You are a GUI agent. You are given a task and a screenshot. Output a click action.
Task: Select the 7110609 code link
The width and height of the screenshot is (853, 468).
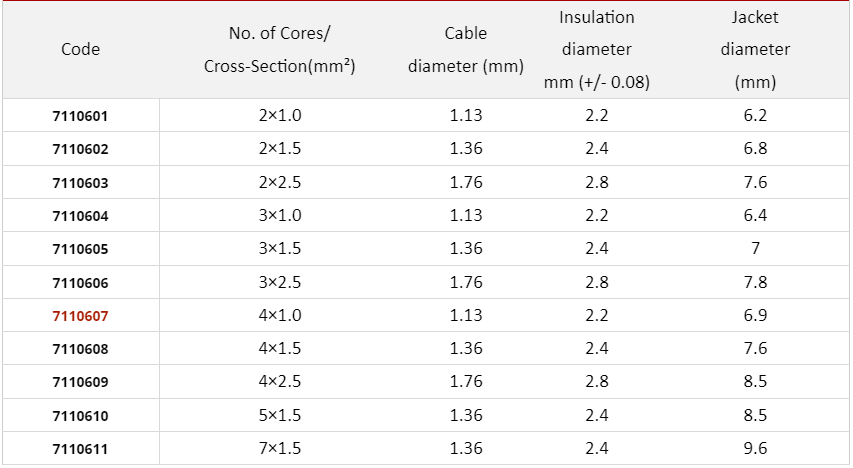point(80,382)
